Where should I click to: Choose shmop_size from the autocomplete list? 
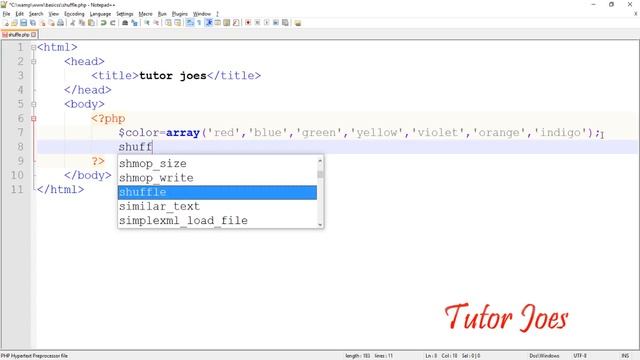(x=217, y=164)
